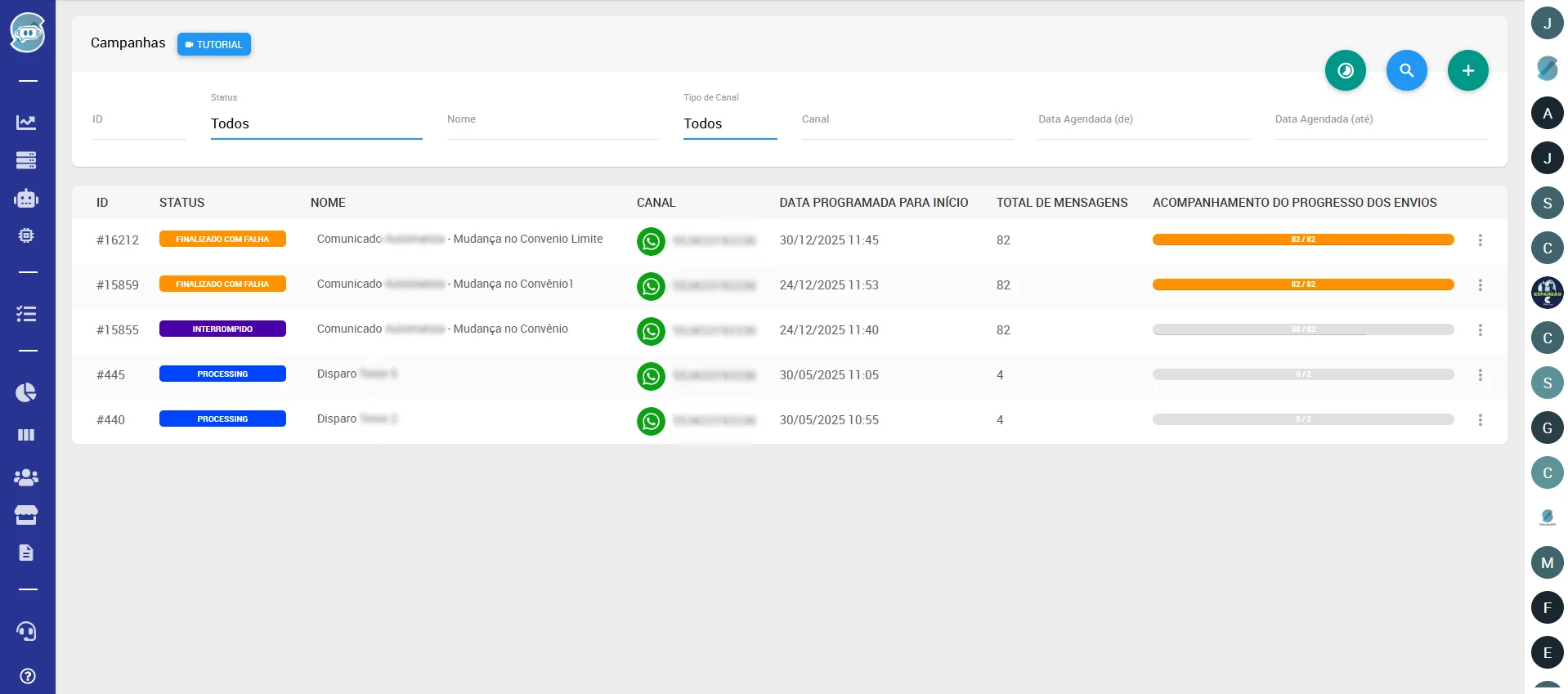Open the columns board sidebar icon
This screenshot has width=1568, height=694.
[26, 435]
